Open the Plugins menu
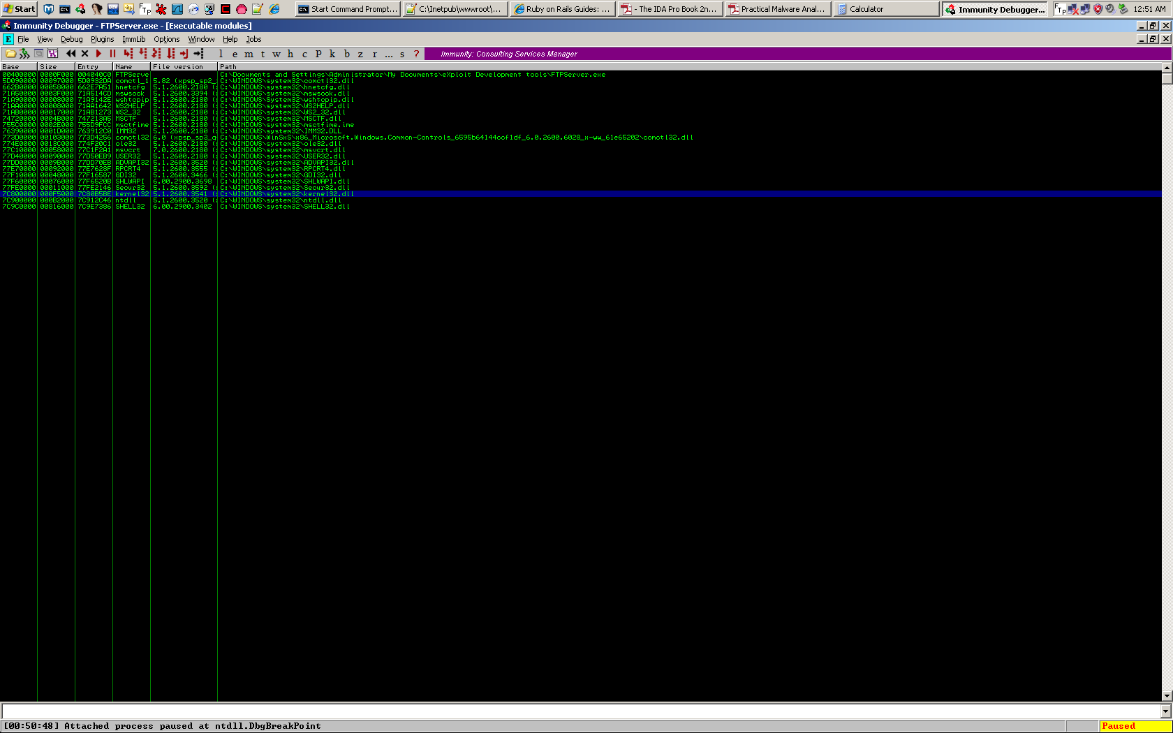Screen dimensions: 1173x733 (x=103, y=39)
